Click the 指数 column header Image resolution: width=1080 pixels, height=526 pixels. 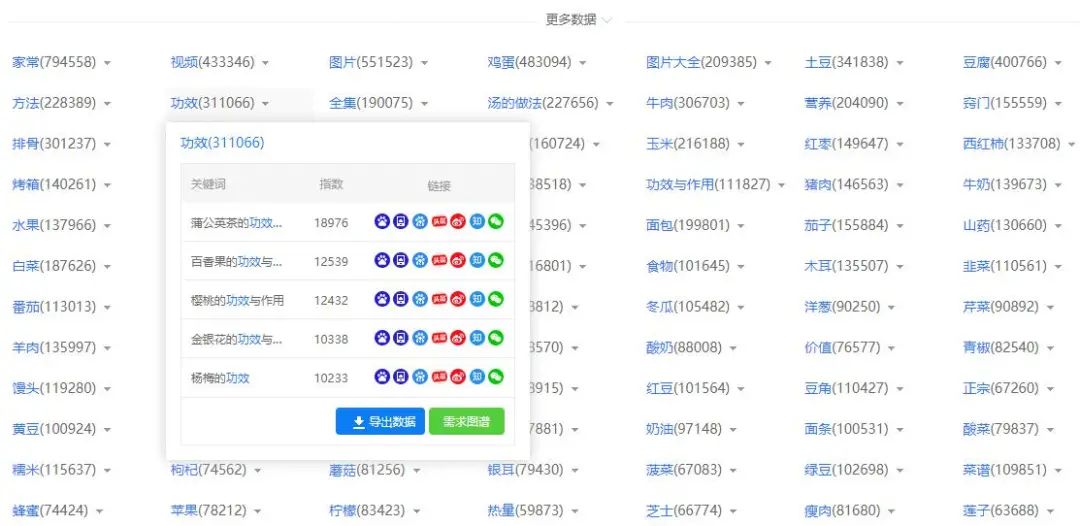[x=331, y=184]
